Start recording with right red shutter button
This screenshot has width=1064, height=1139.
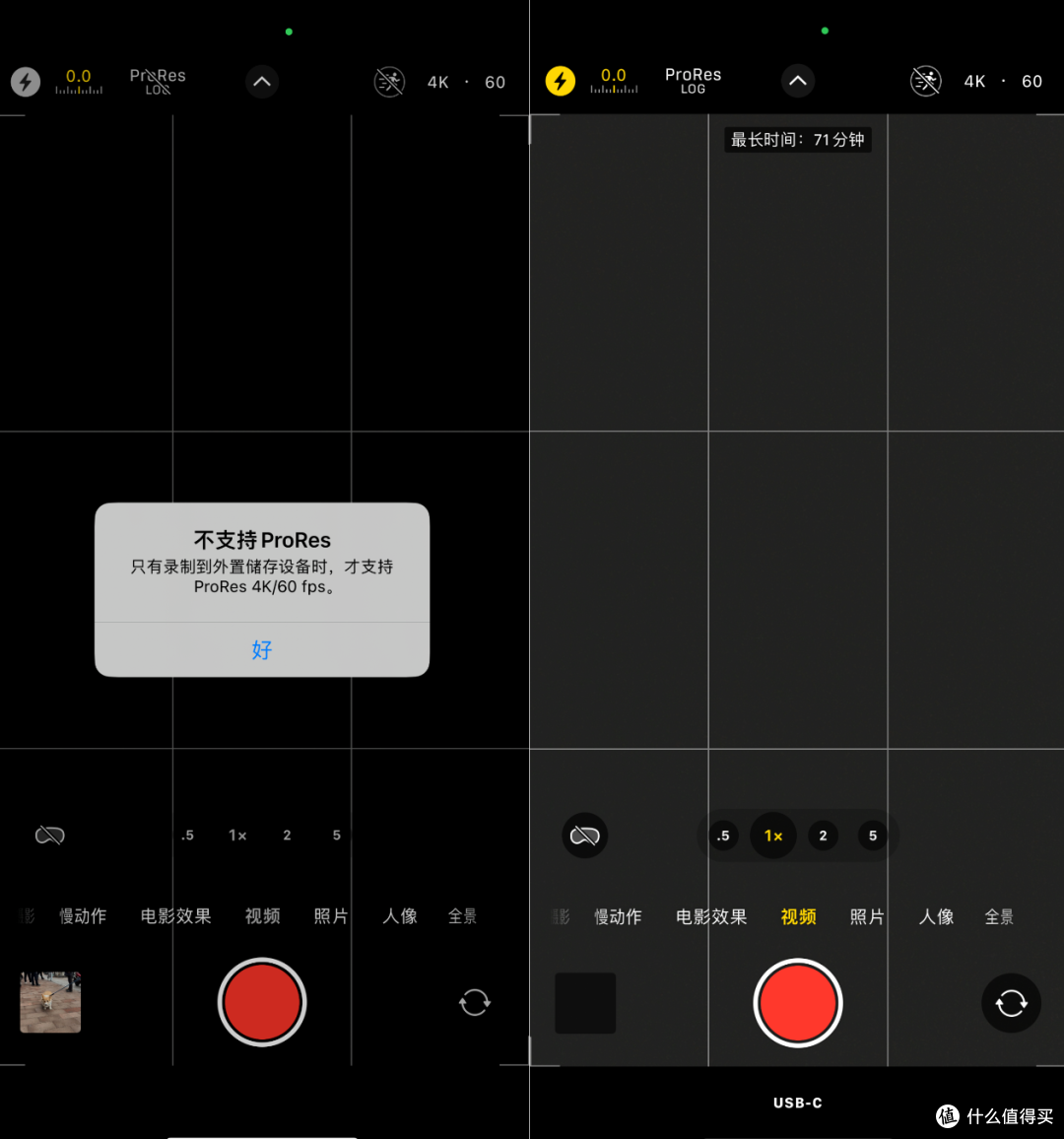pyautogui.click(x=797, y=1003)
